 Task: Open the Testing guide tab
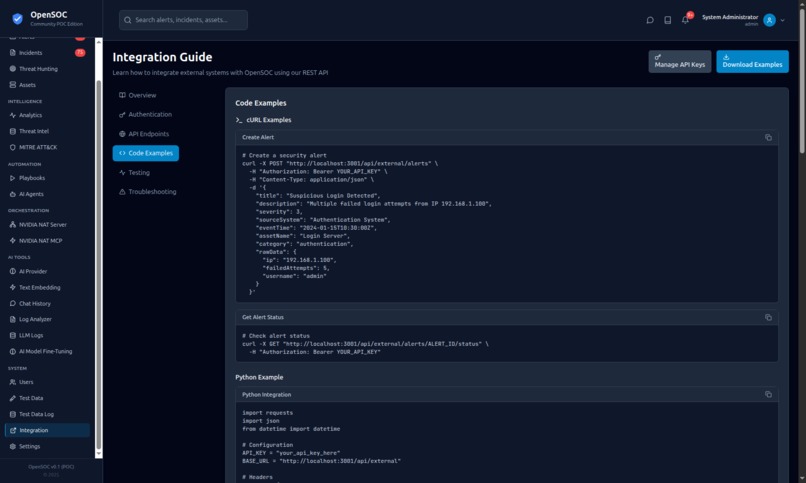[134, 172]
